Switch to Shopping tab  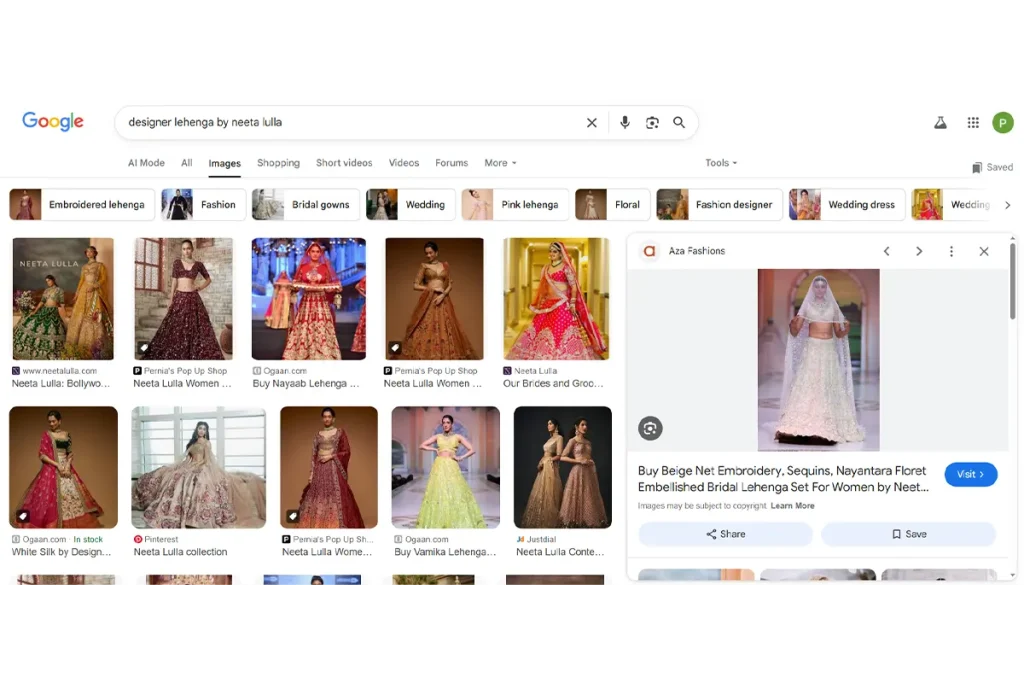(278, 163)
